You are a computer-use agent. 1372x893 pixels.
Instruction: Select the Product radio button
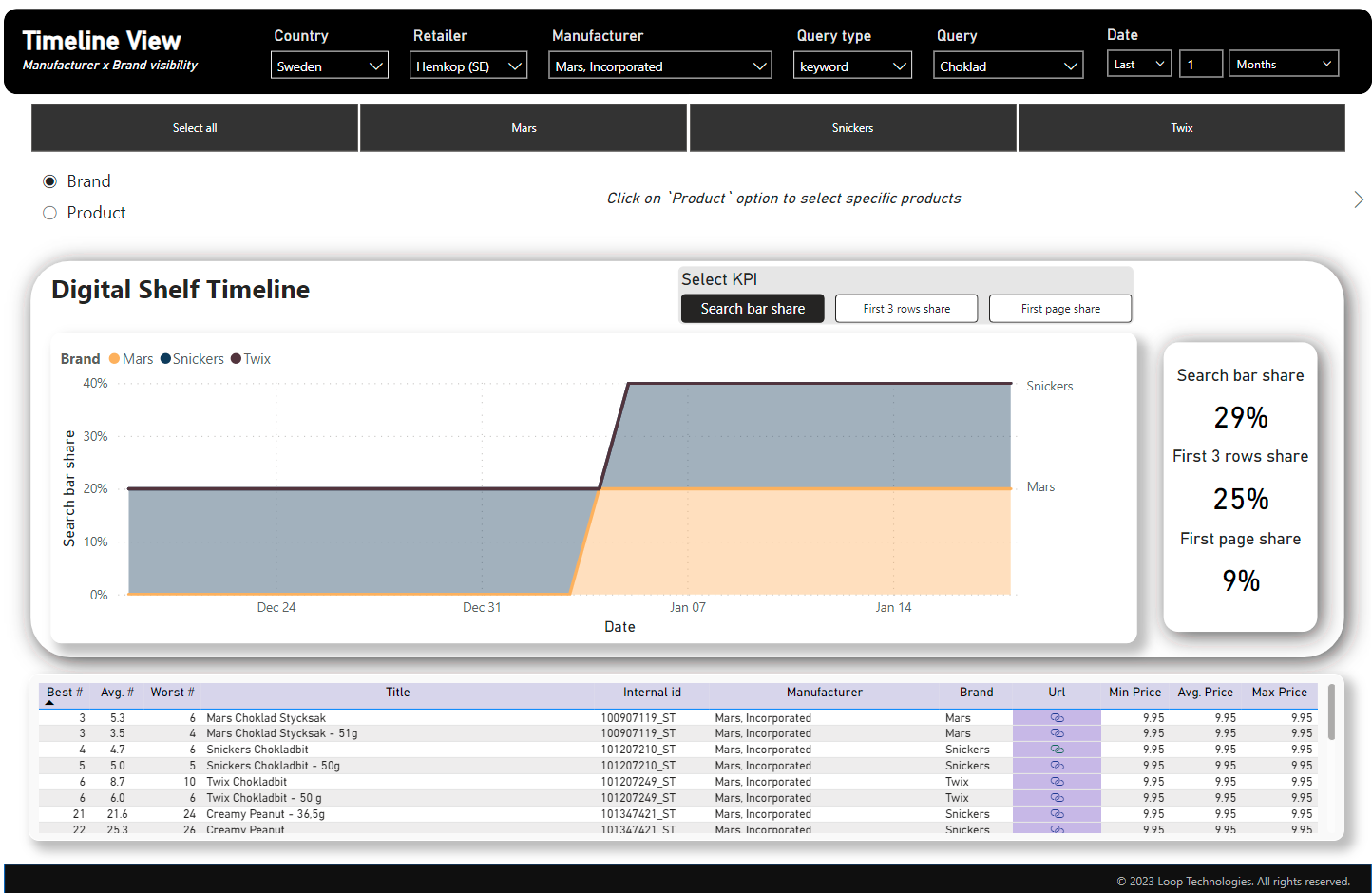[x=50, y=213]
